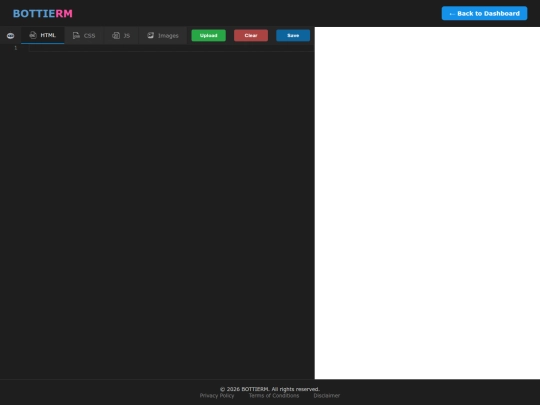
Task: Click the BOTTIERM logo
Action: coord(43,13)
